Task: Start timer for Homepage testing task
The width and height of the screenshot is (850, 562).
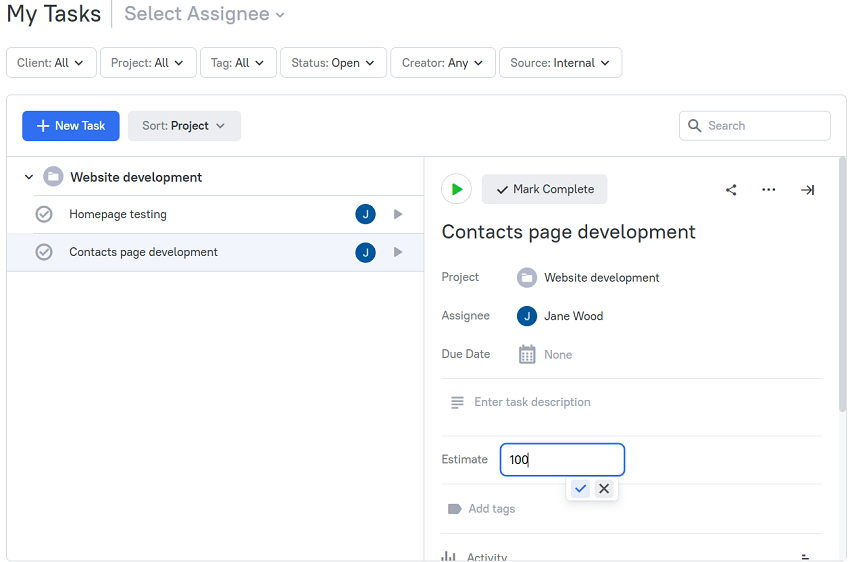Action: (x=398, y=214)
